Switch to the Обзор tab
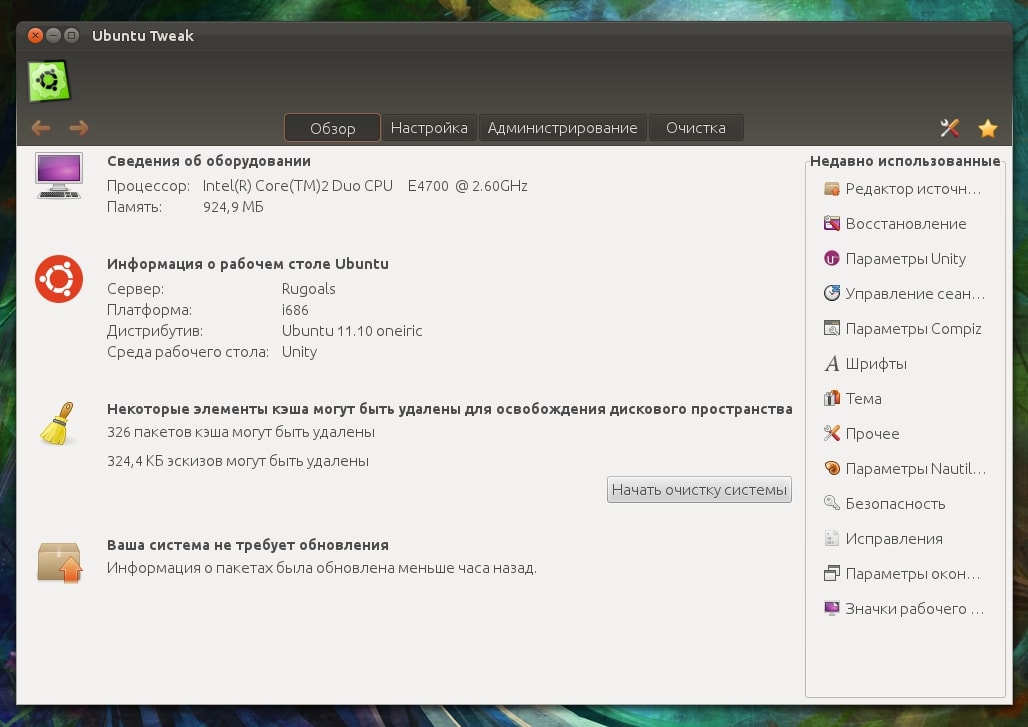 (x=332, y=128)
